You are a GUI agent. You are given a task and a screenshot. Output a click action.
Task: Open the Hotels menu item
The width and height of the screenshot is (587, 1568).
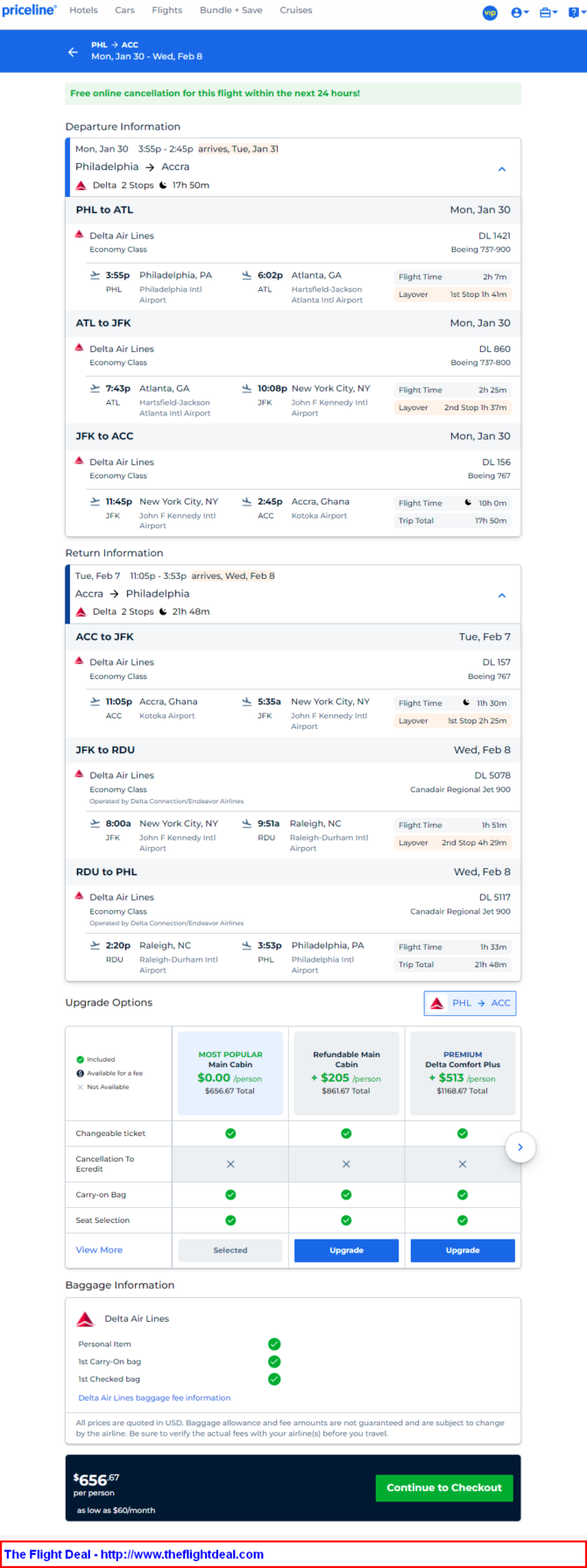[83, 11]
